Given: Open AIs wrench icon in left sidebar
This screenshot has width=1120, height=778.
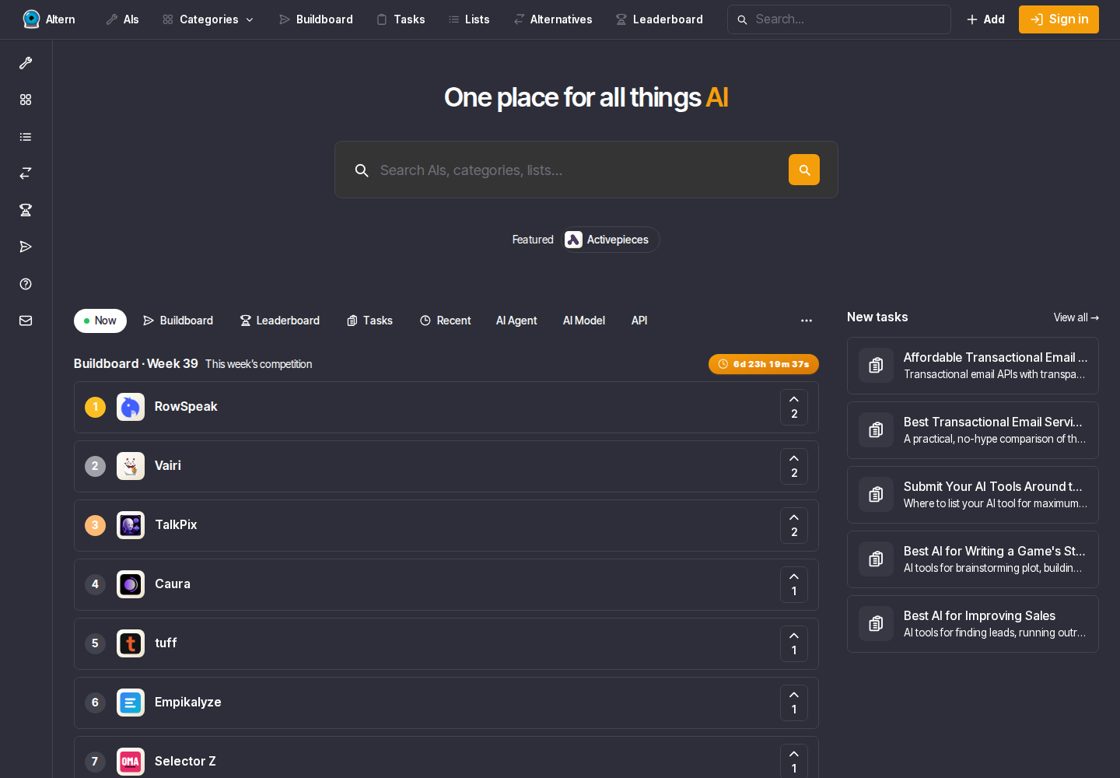Looking at the screenshot, I should 26,63.
